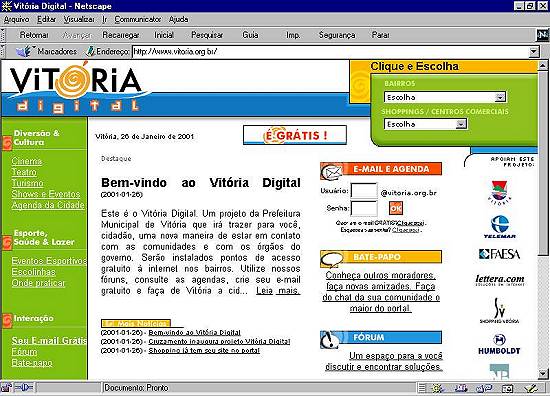Click the page scrollbar down arrow
This screenshot has width=550, height=396.
point(543,374)
